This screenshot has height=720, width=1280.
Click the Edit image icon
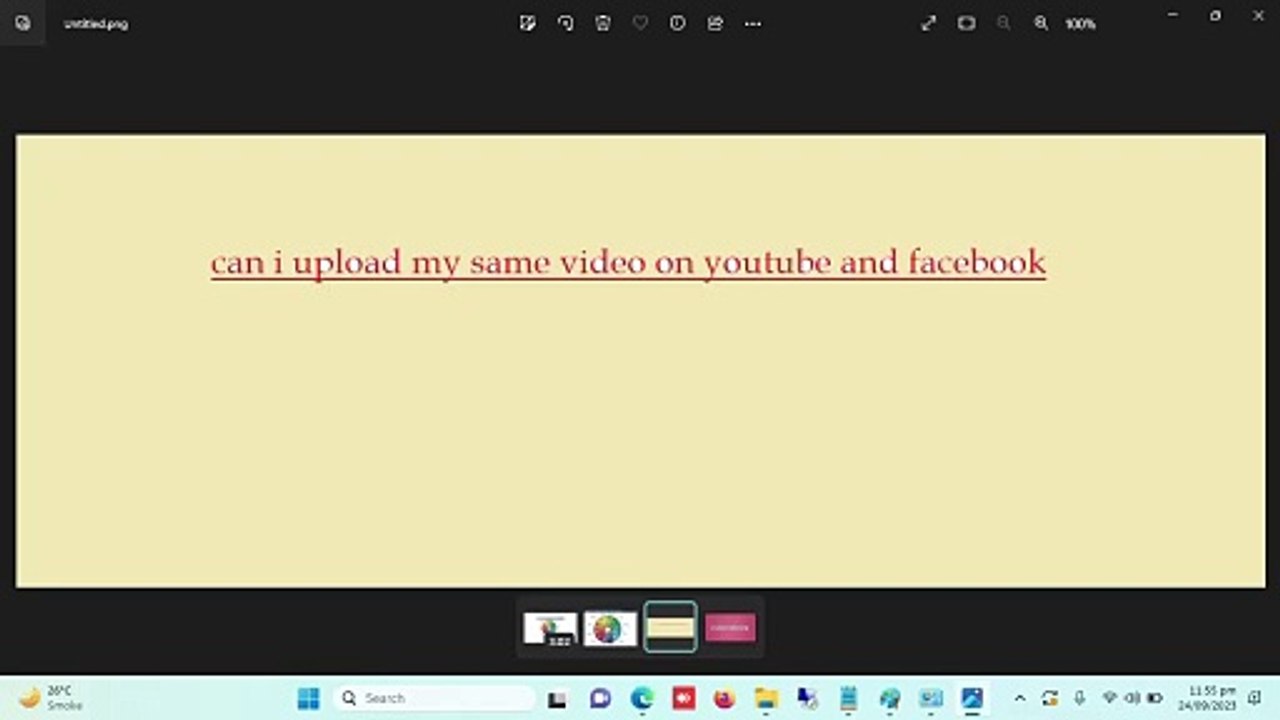click(x=528, y=23)
